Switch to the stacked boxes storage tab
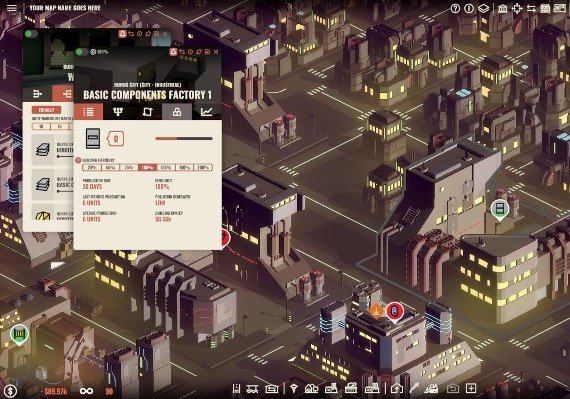This screenshot has width=570, height=399. point(177,112)
